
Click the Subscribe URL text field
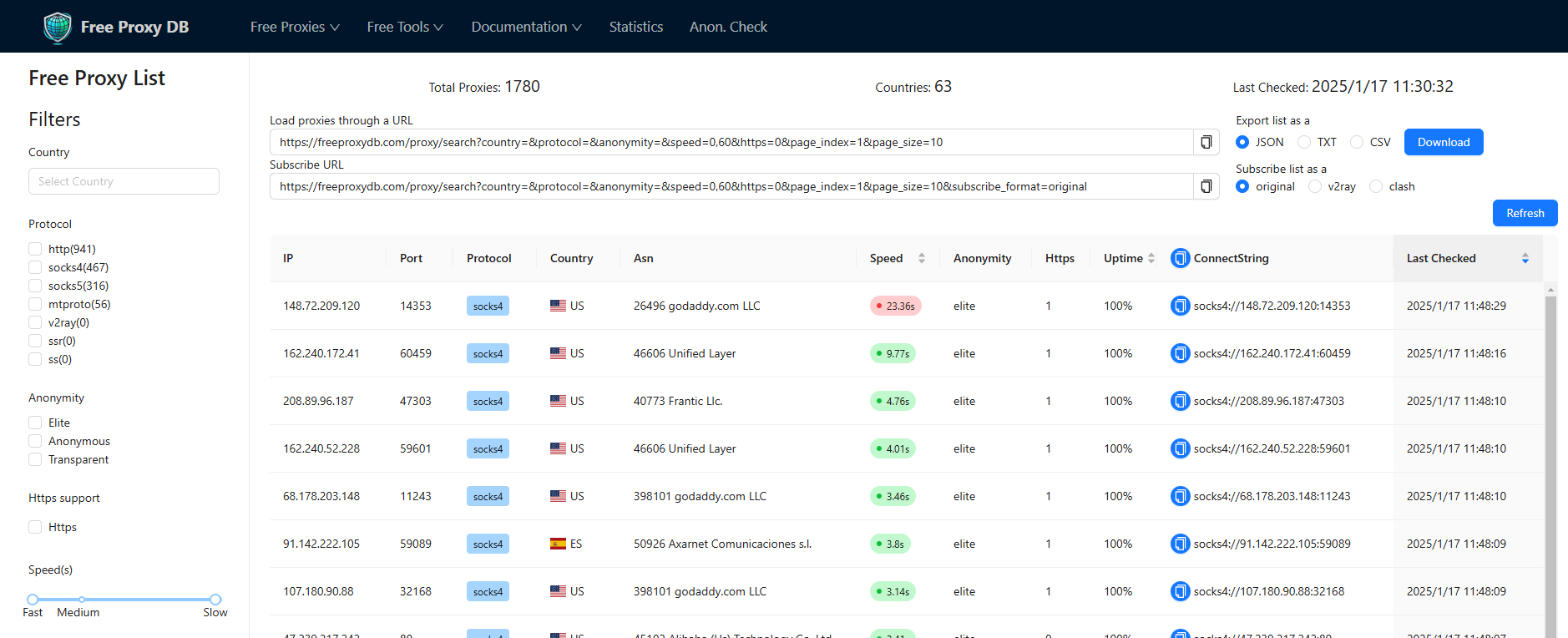[731, 186]
